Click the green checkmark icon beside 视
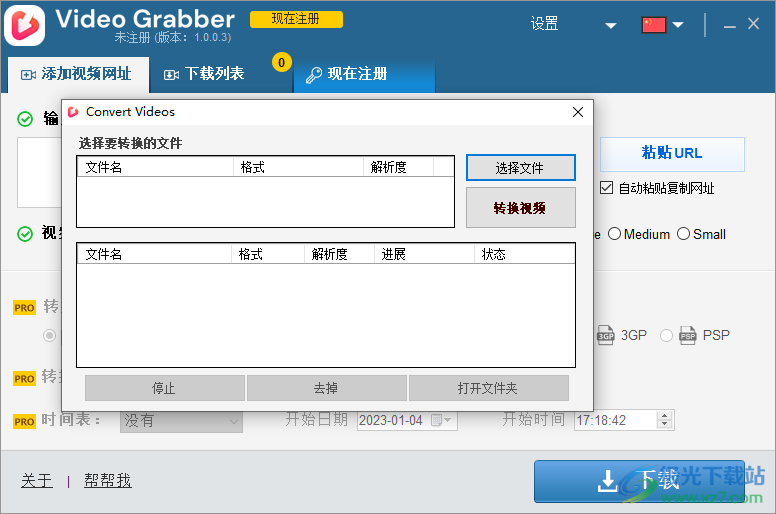This screenshot has width=776, height=514. coord(25,234)
